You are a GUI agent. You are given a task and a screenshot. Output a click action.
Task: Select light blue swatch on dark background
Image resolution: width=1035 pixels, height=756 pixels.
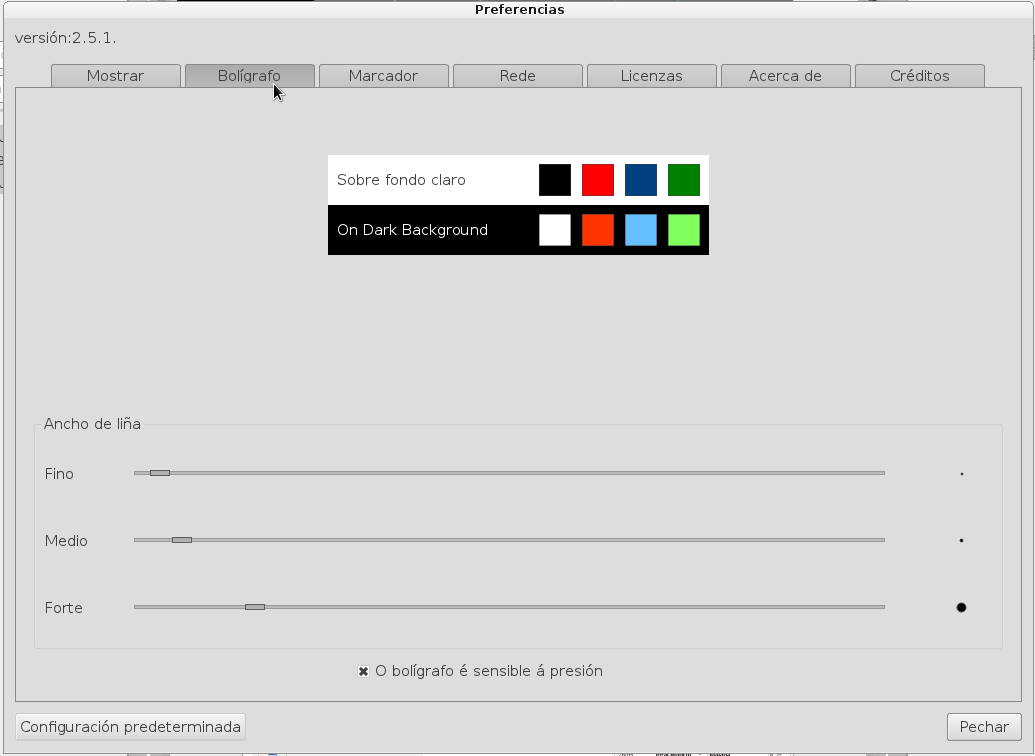(x=640, y=230)
